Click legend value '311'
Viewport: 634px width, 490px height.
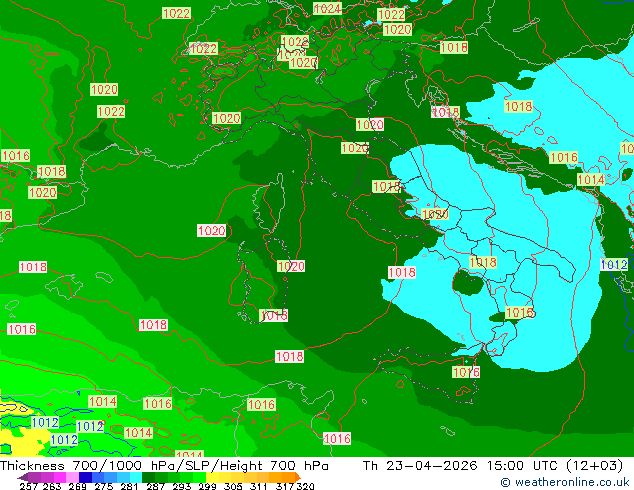click(x=258, y=486)
